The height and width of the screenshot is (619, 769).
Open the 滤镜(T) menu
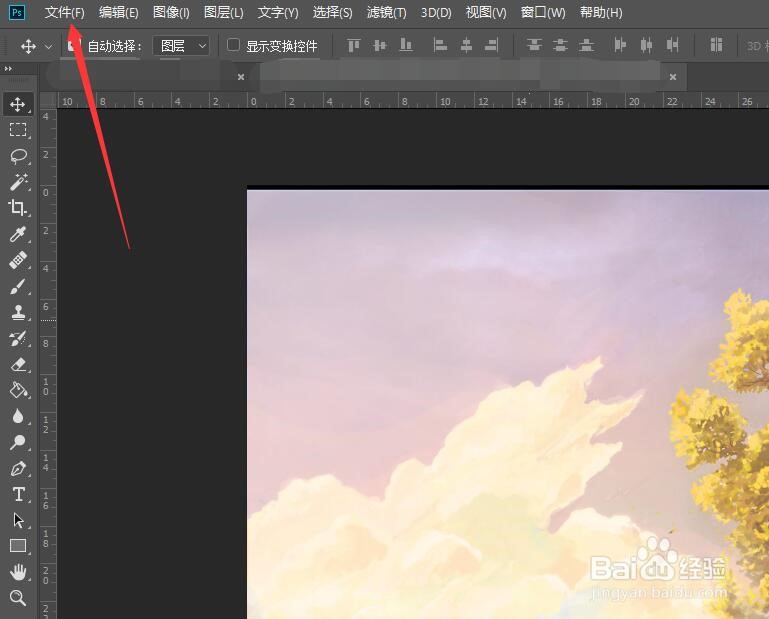click(x=386, y=12)
